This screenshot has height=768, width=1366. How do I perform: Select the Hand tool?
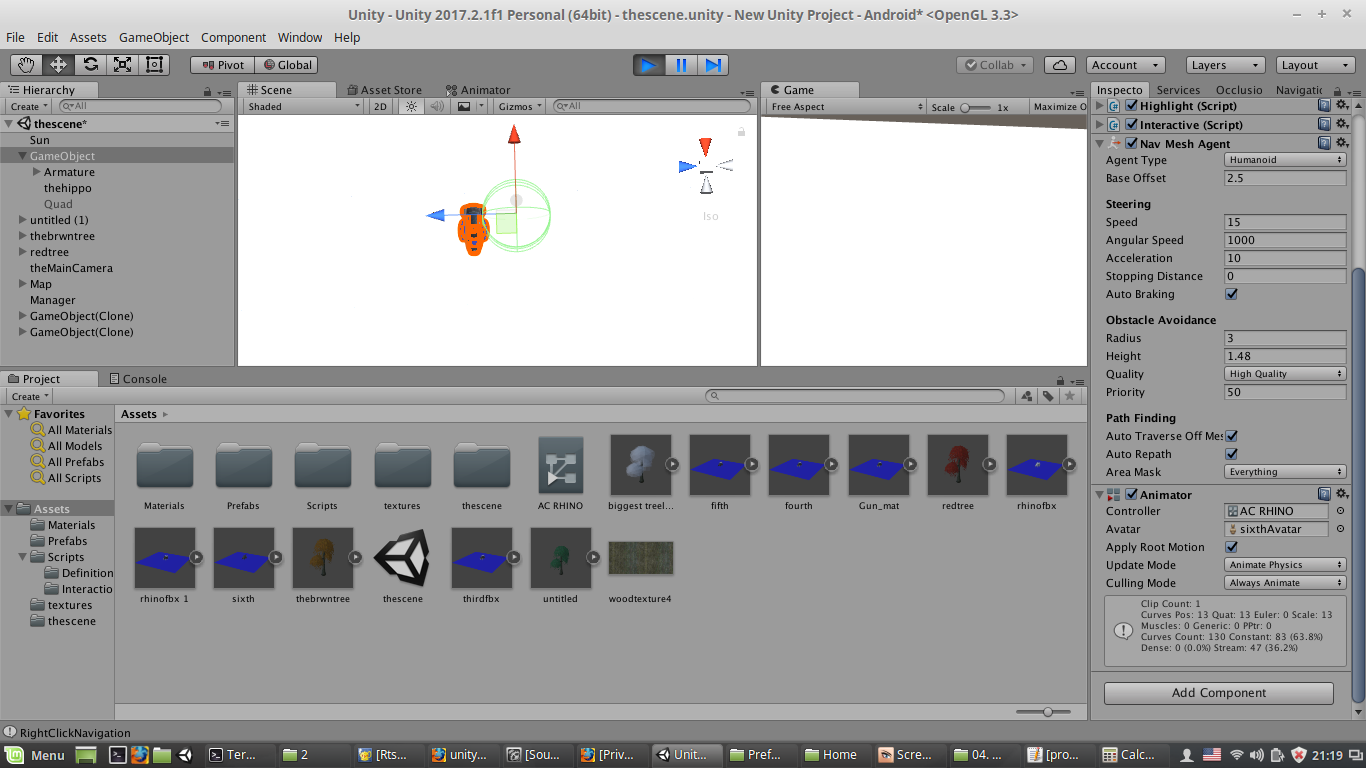coord(27,65)
